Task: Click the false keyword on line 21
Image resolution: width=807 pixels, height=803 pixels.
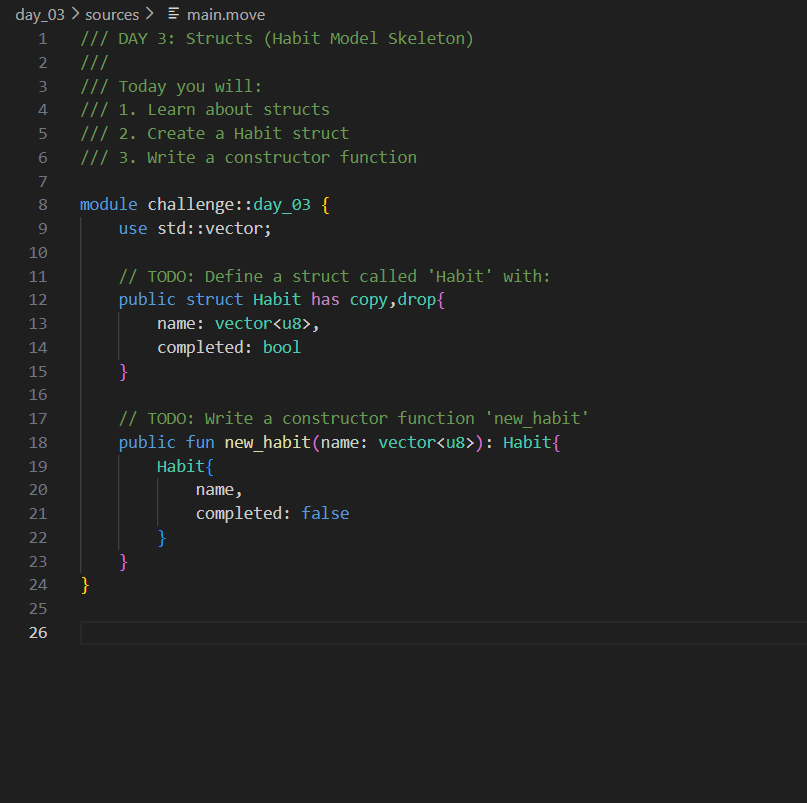Action: tap(324, 513)
